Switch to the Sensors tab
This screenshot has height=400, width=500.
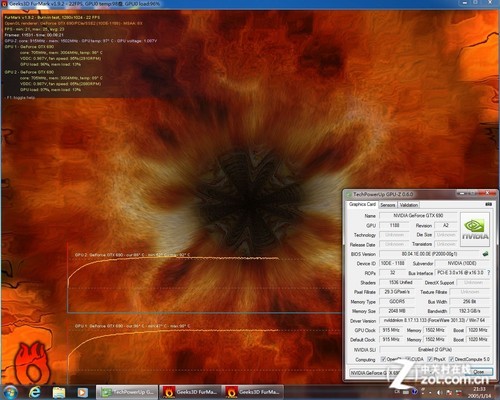pyautogui.click(x=388, y=205)
